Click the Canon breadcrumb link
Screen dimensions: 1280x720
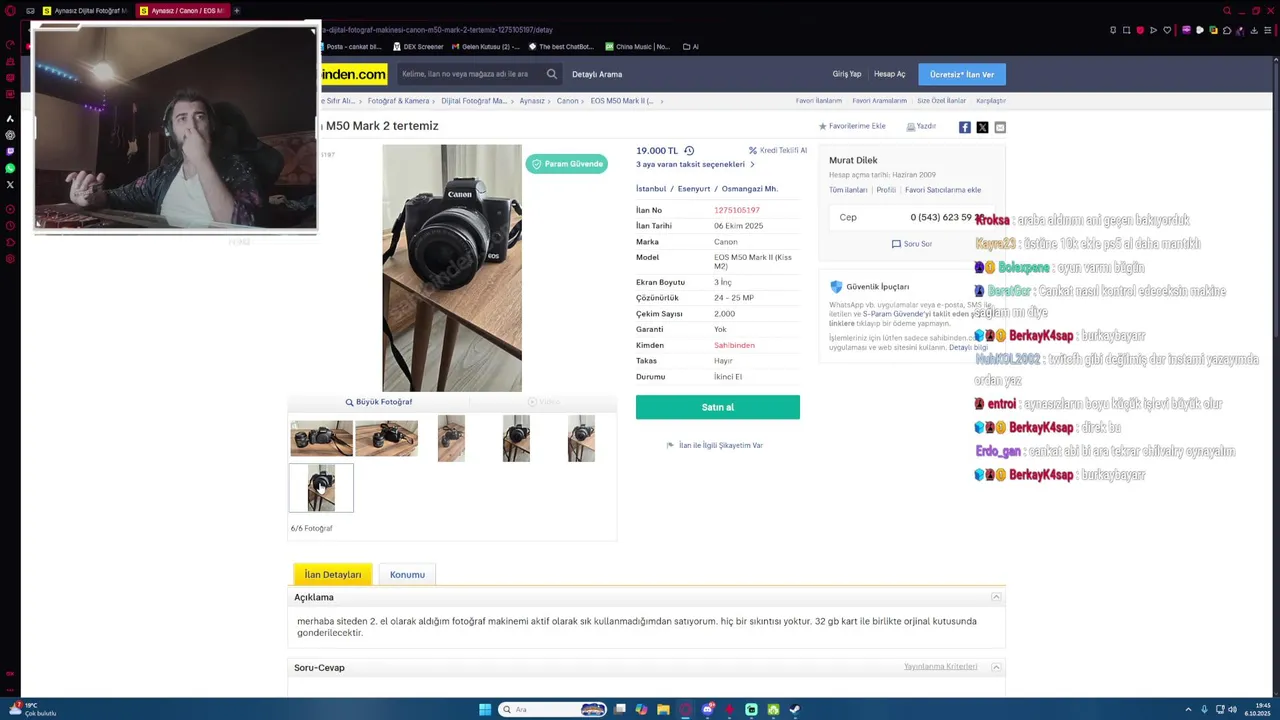567,101
